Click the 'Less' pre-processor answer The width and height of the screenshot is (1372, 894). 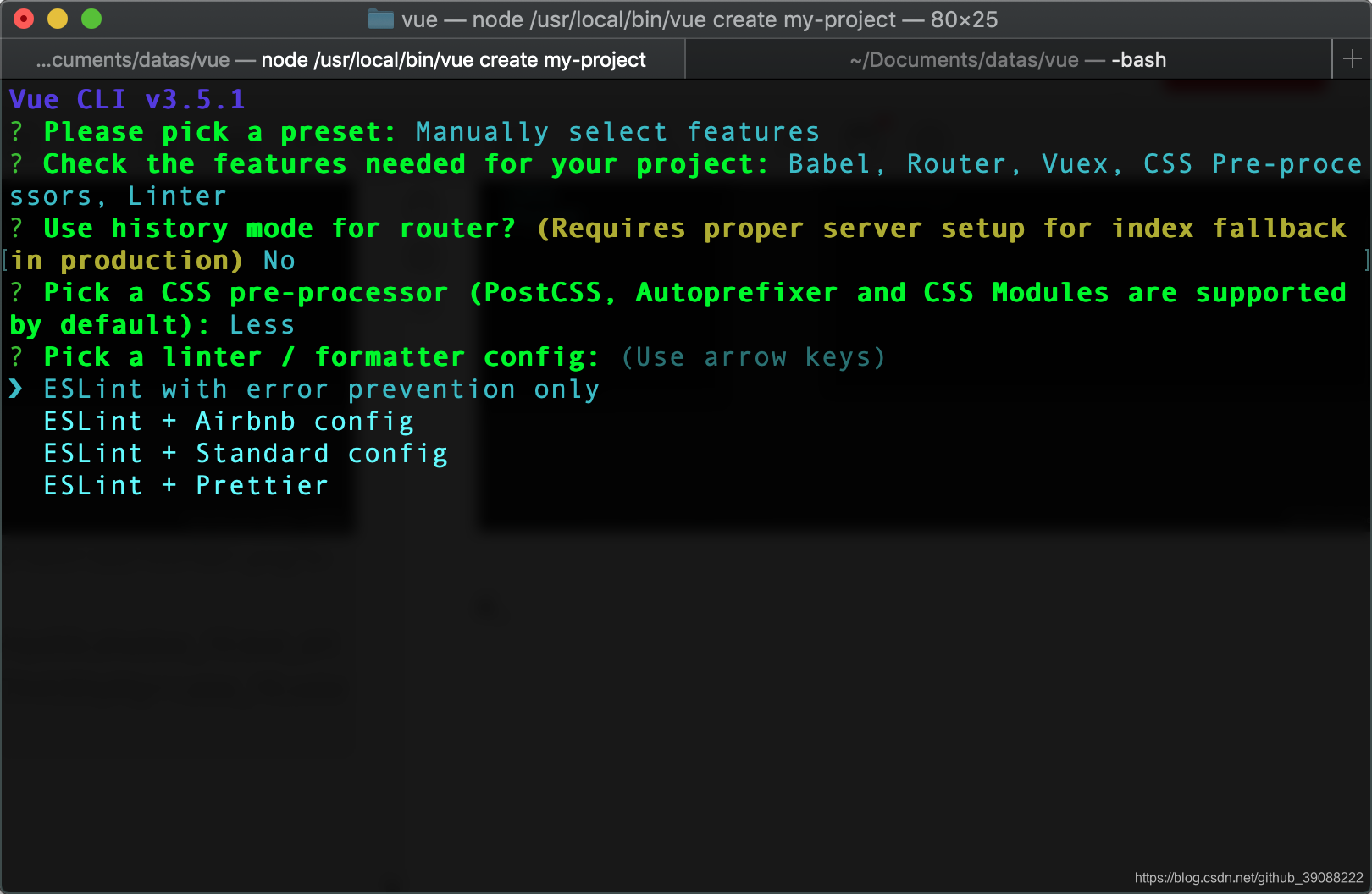pos(262,325)
